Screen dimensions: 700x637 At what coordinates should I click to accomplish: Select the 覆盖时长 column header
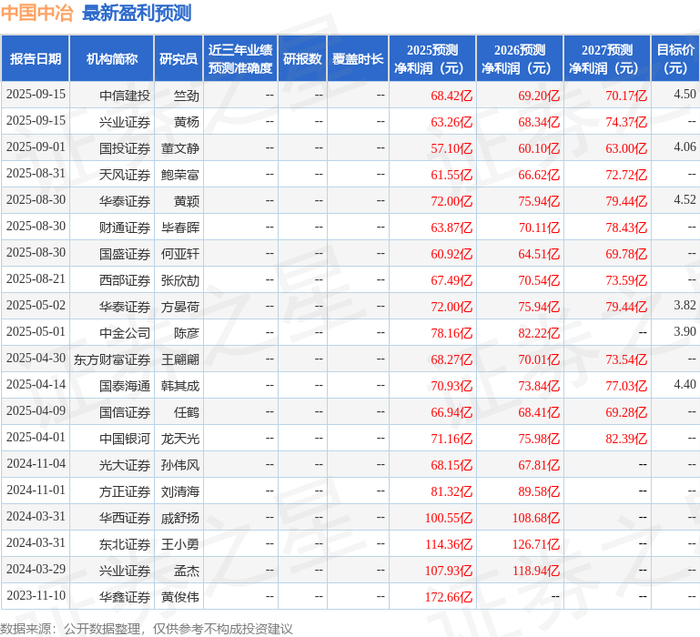pos(358,59)
